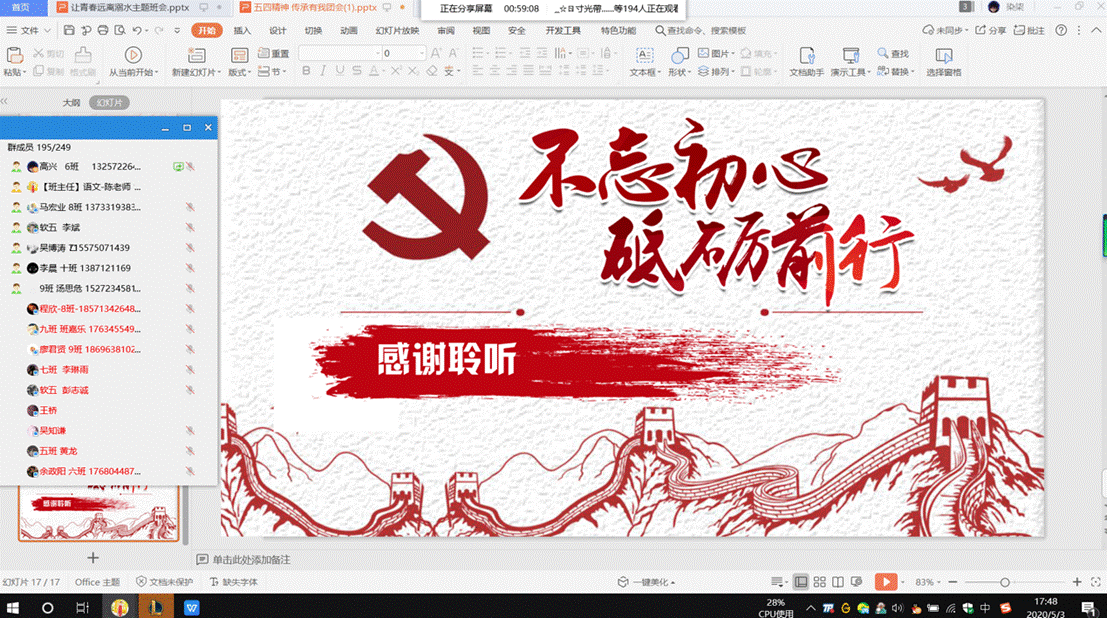1107x618 pixels.
Task: Click the Missing Fonts (缺失字体) status button
Action: tap(234, 582)
